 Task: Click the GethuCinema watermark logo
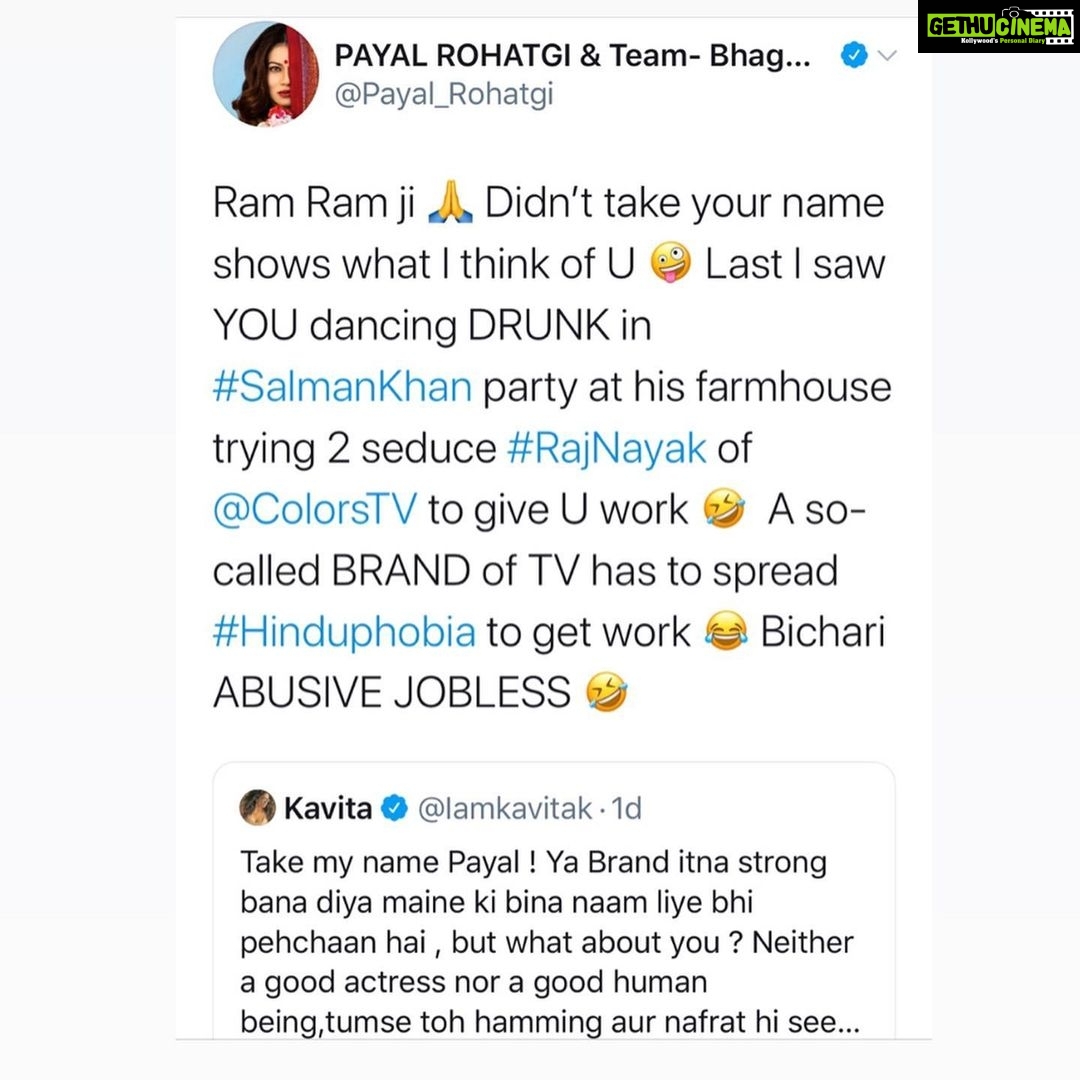tap(999, 26)
